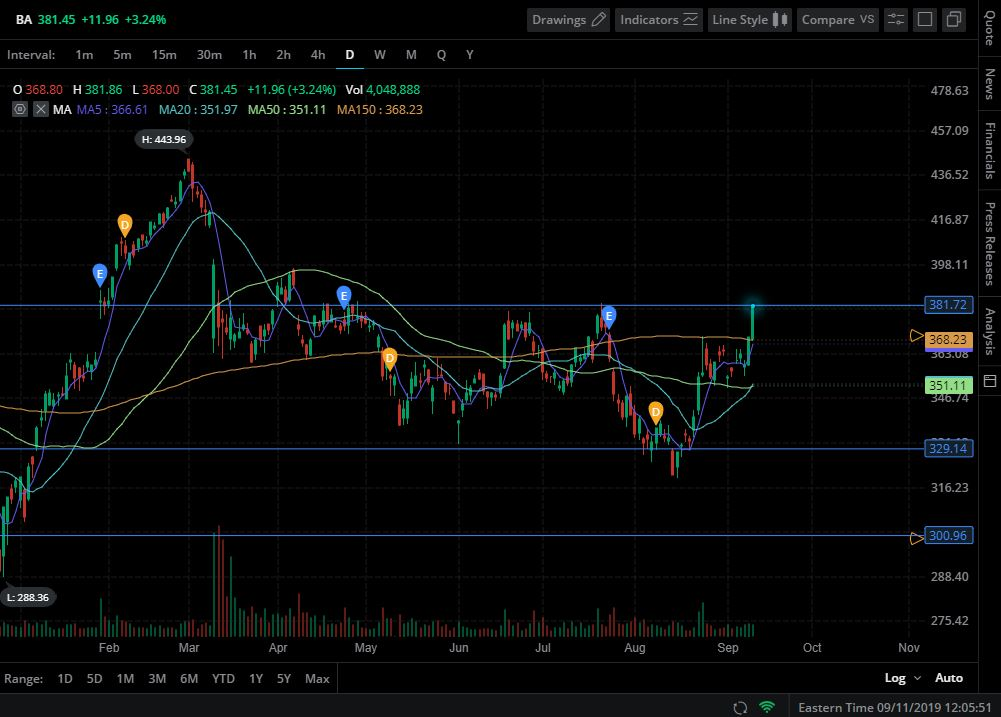Click the February dividend D marker
This screenshot has width=1001, height=717.
[x=124, y=225]
